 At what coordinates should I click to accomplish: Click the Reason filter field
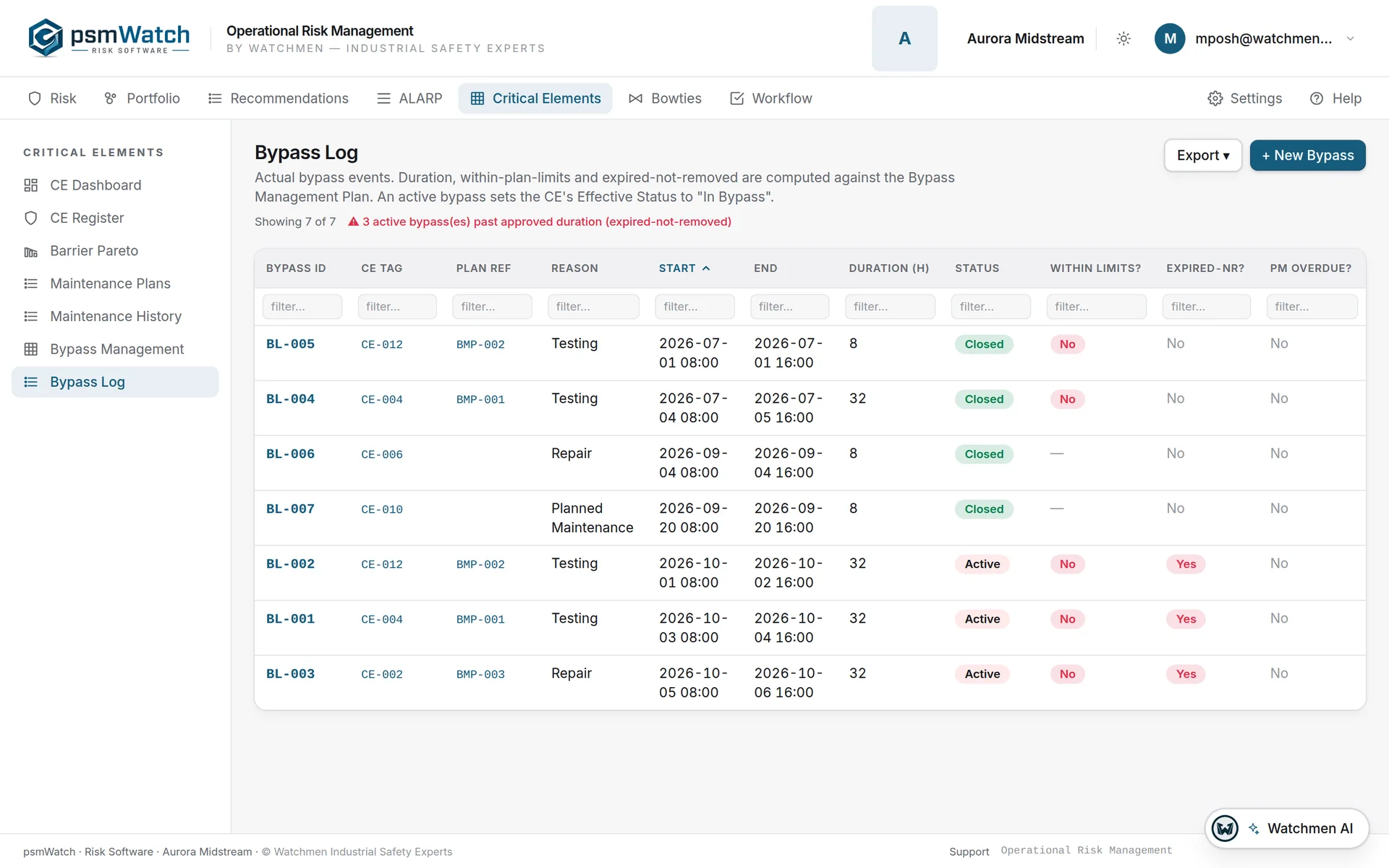click(593, 307)
